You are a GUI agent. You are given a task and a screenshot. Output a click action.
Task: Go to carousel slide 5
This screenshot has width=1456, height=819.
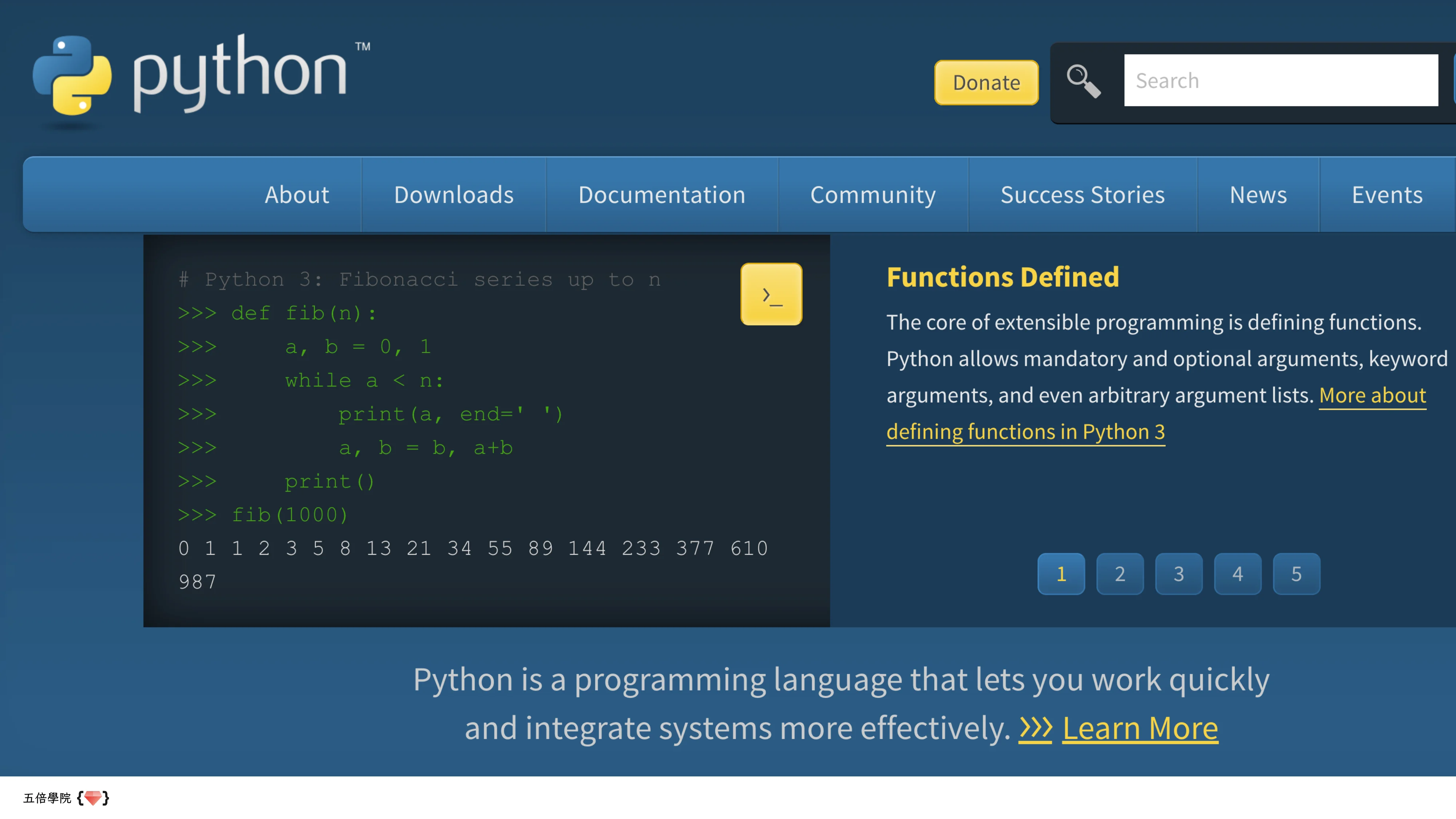pyautogui.click(x=1297, y=574)
